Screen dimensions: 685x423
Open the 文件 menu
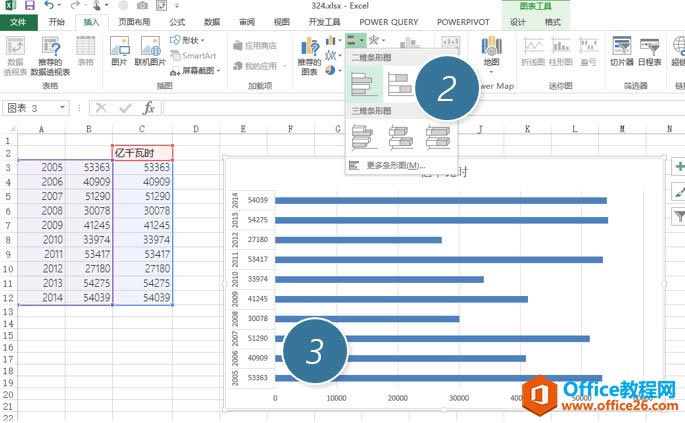[x=18, y=21]
